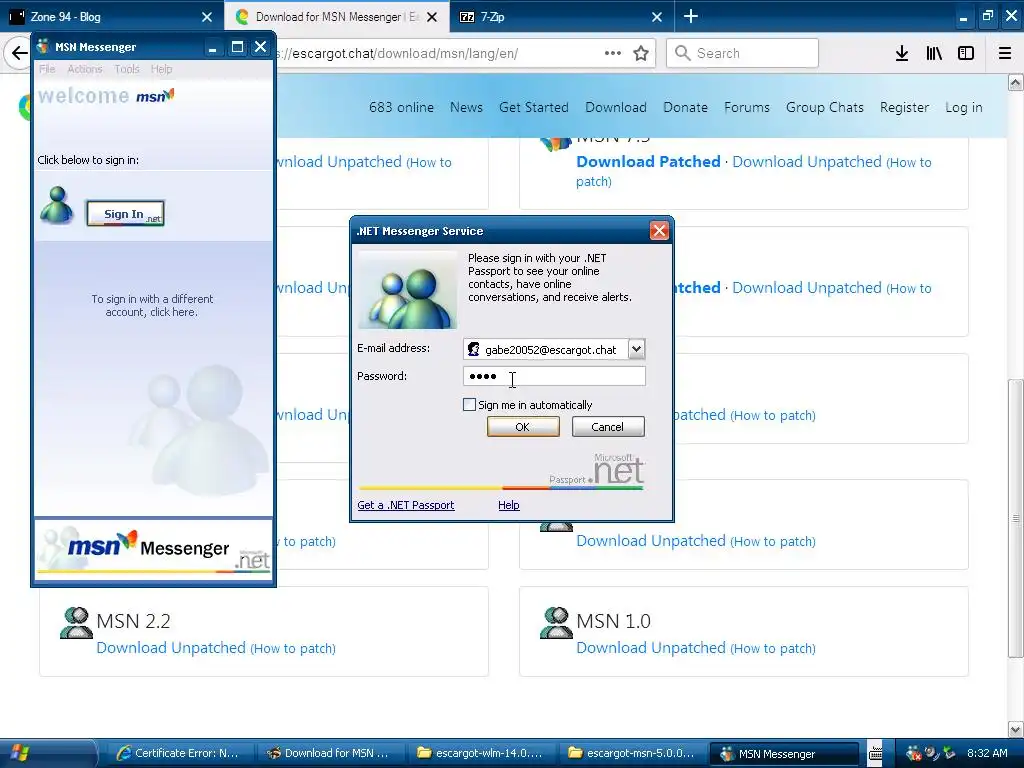This screenshot has height=768, width=1024.
Task: Click the browser address bar URL
Action: coord(398,54)
